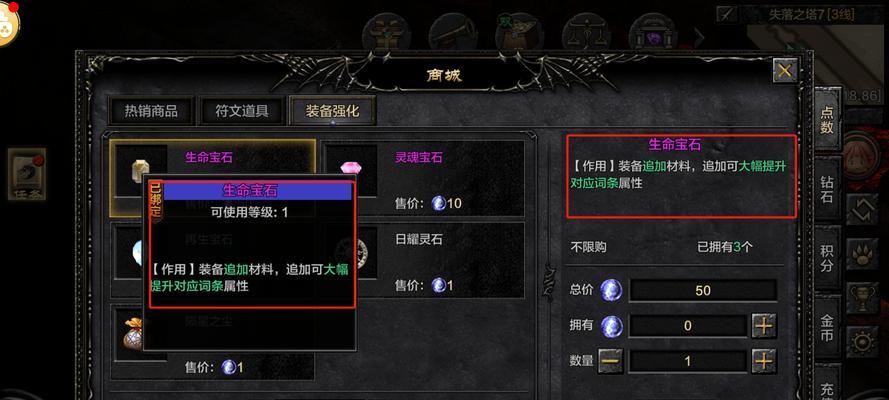Switch to the 符文道具 tab
This screenshot has width=889, height=400.
[242, 111]
